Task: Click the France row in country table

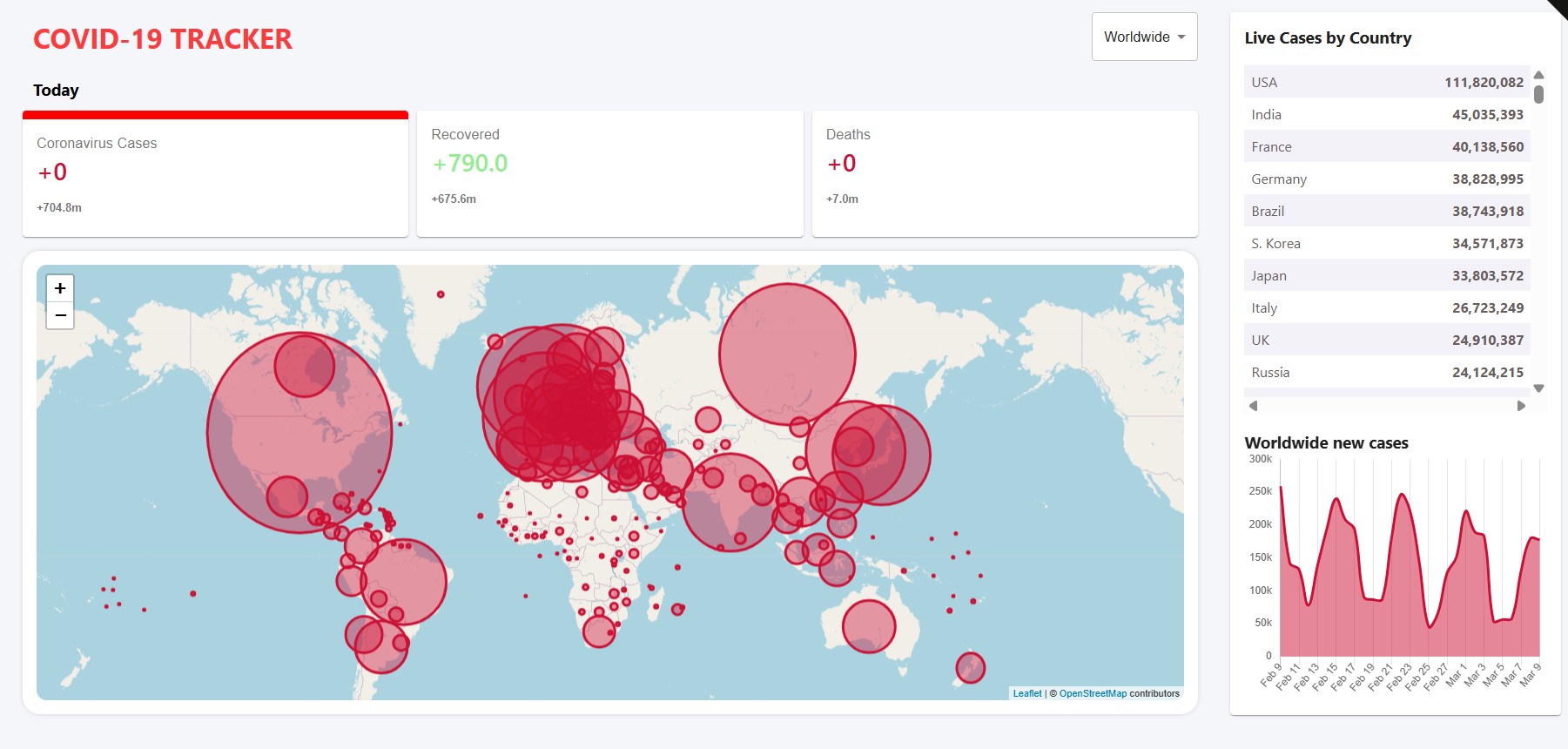Action: [1387, 146]
